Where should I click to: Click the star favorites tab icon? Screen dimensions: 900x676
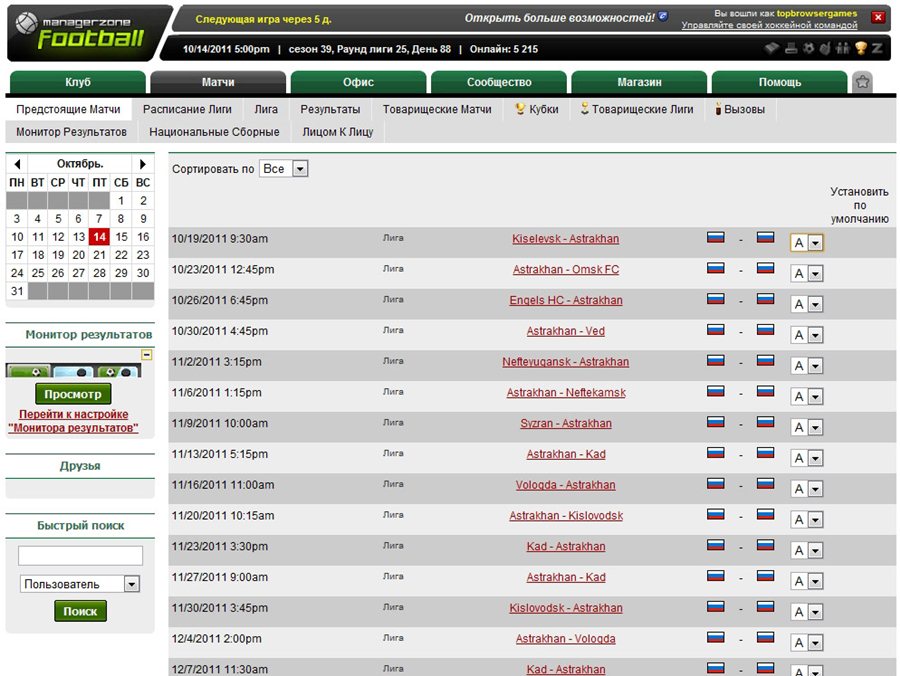coord(861,82)
